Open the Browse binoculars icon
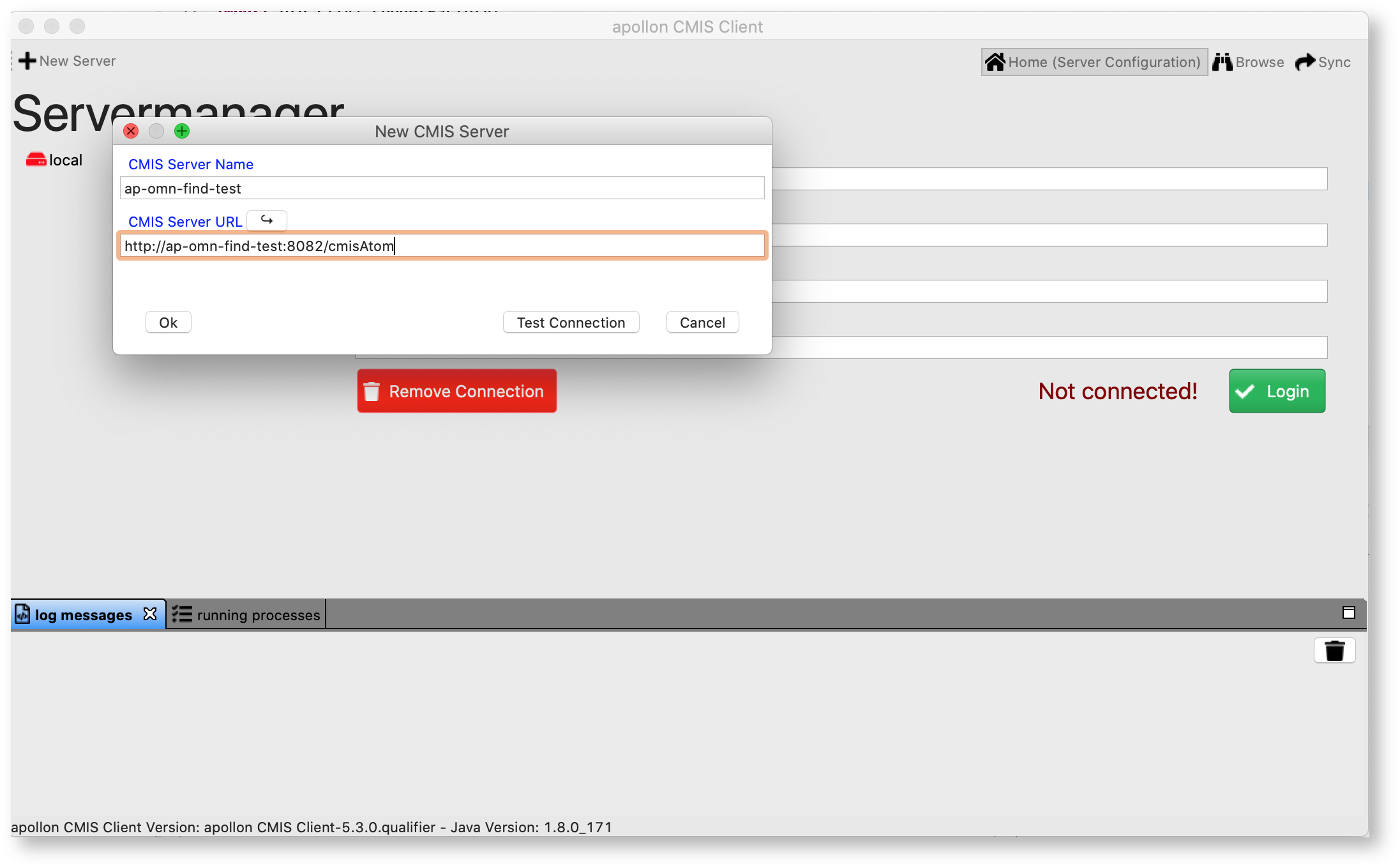 [x=1222, y=62]
